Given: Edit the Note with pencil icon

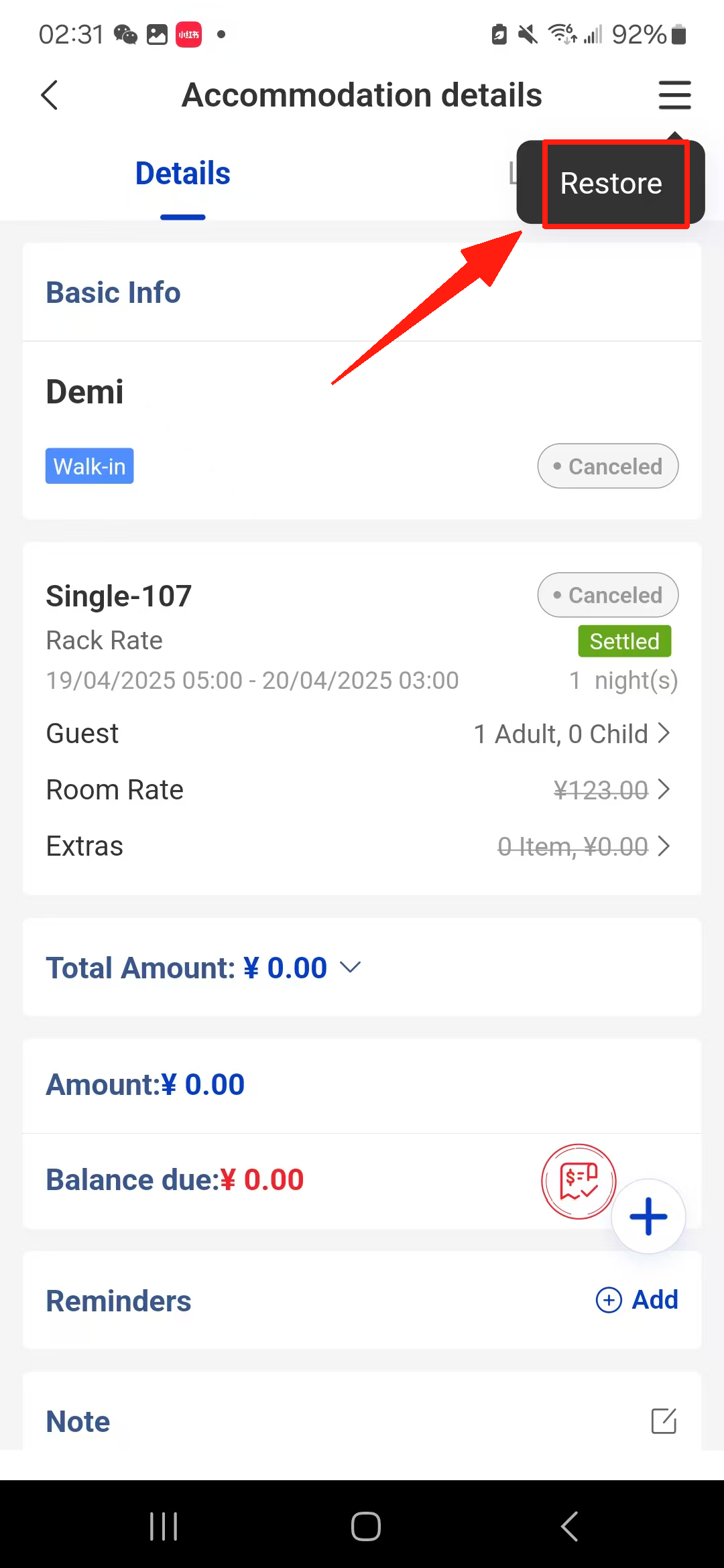Looking at the screenshot, I should (x=664, y=1421).
